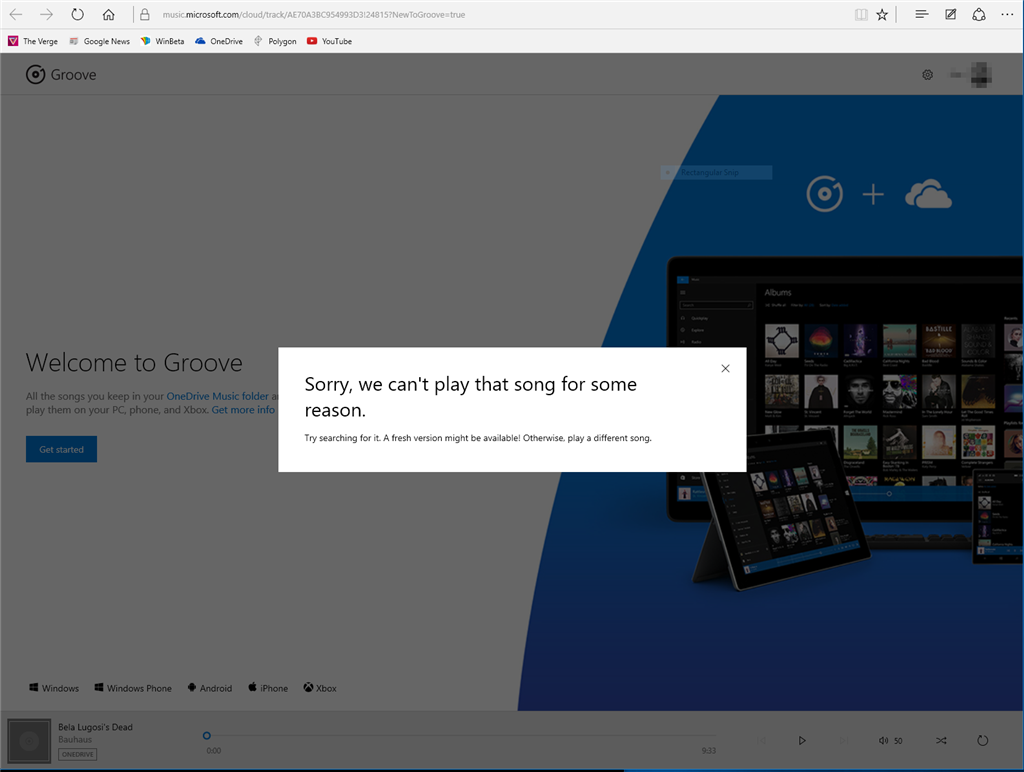
Task: Click the Bela Lugosi's Dead song title
Action: pos(95,727)
